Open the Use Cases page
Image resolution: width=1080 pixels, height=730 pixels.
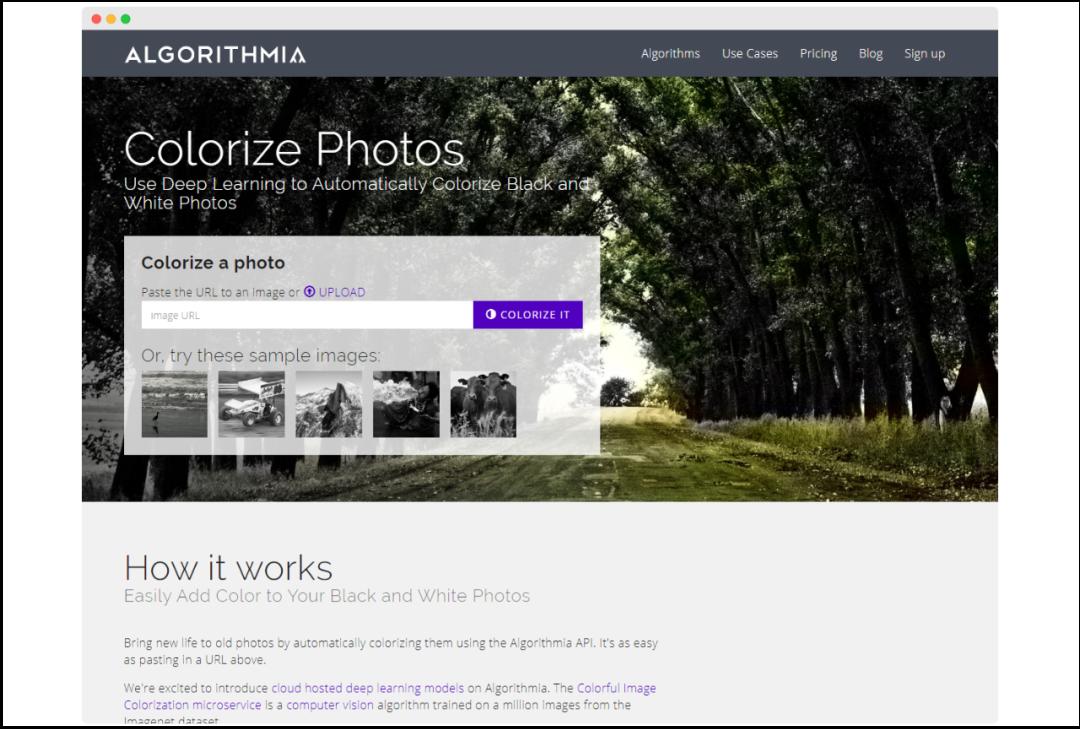coord(749,54)
